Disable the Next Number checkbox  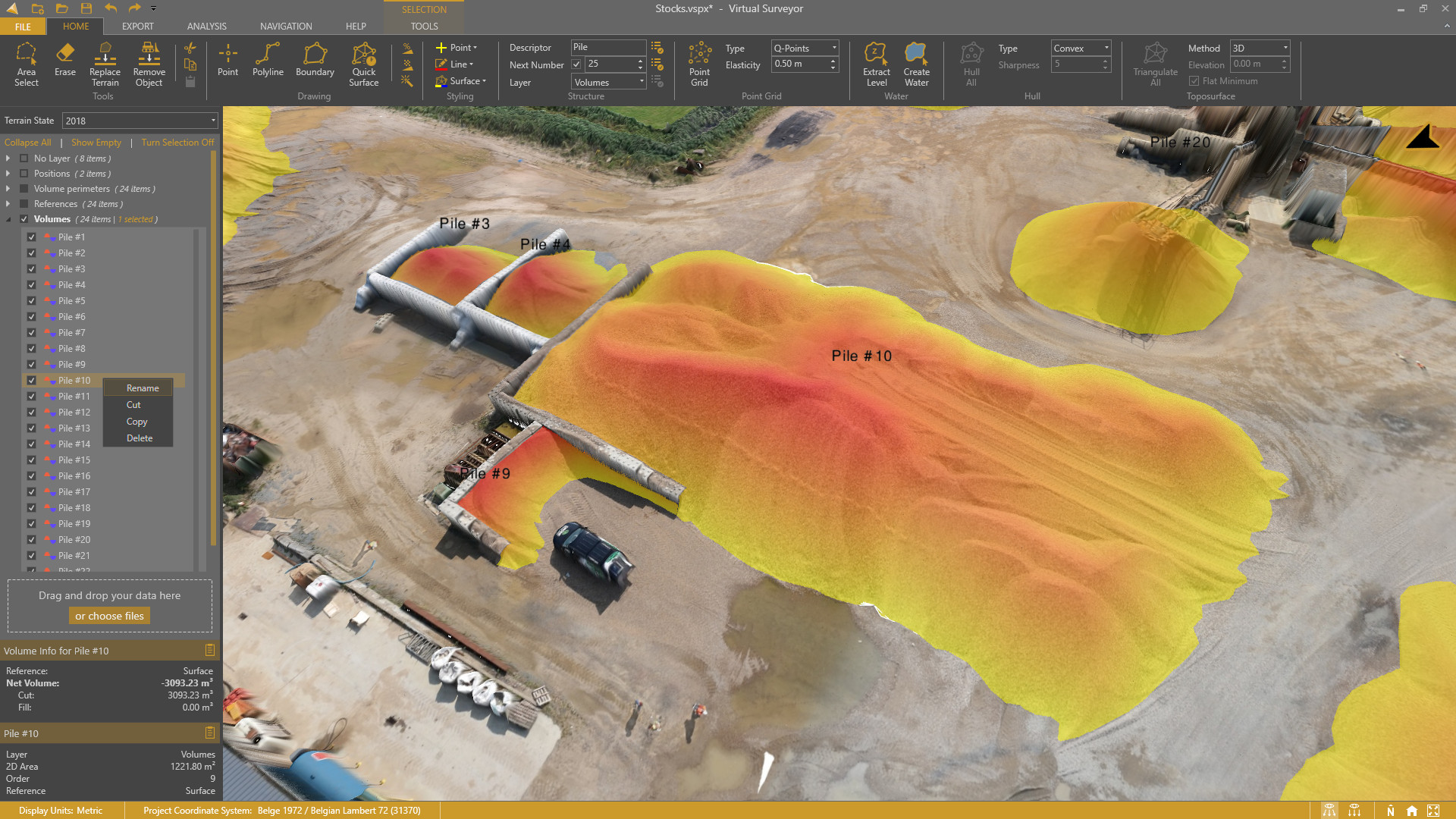[576, 64]
